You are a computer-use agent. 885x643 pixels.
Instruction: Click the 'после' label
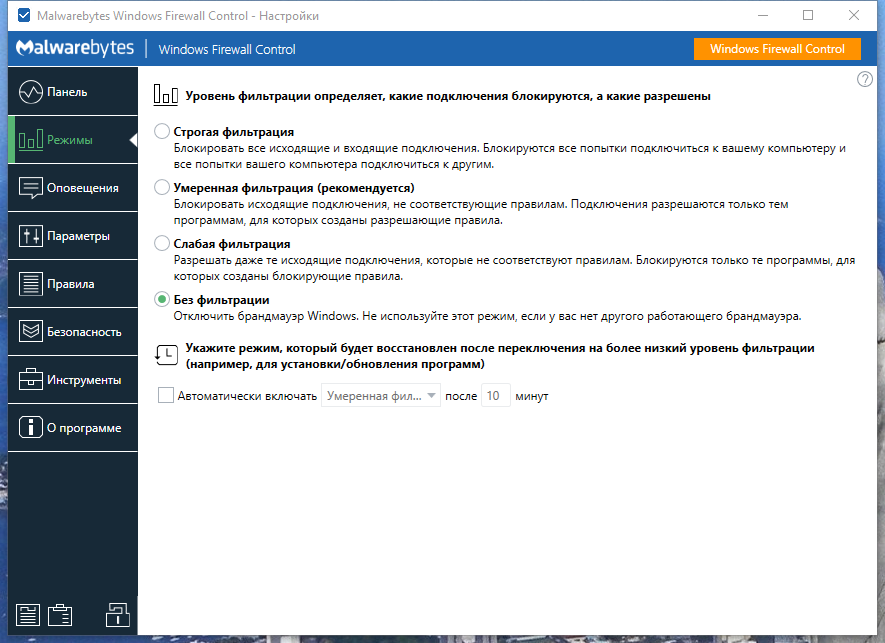coord(461,396)
